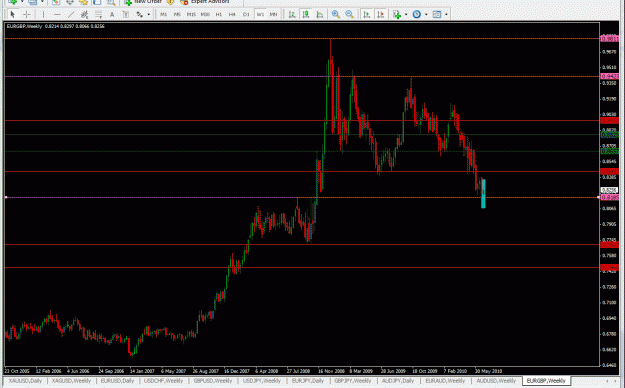Click the New Order button
Screen dimensions: 625x388
point(143,2)
